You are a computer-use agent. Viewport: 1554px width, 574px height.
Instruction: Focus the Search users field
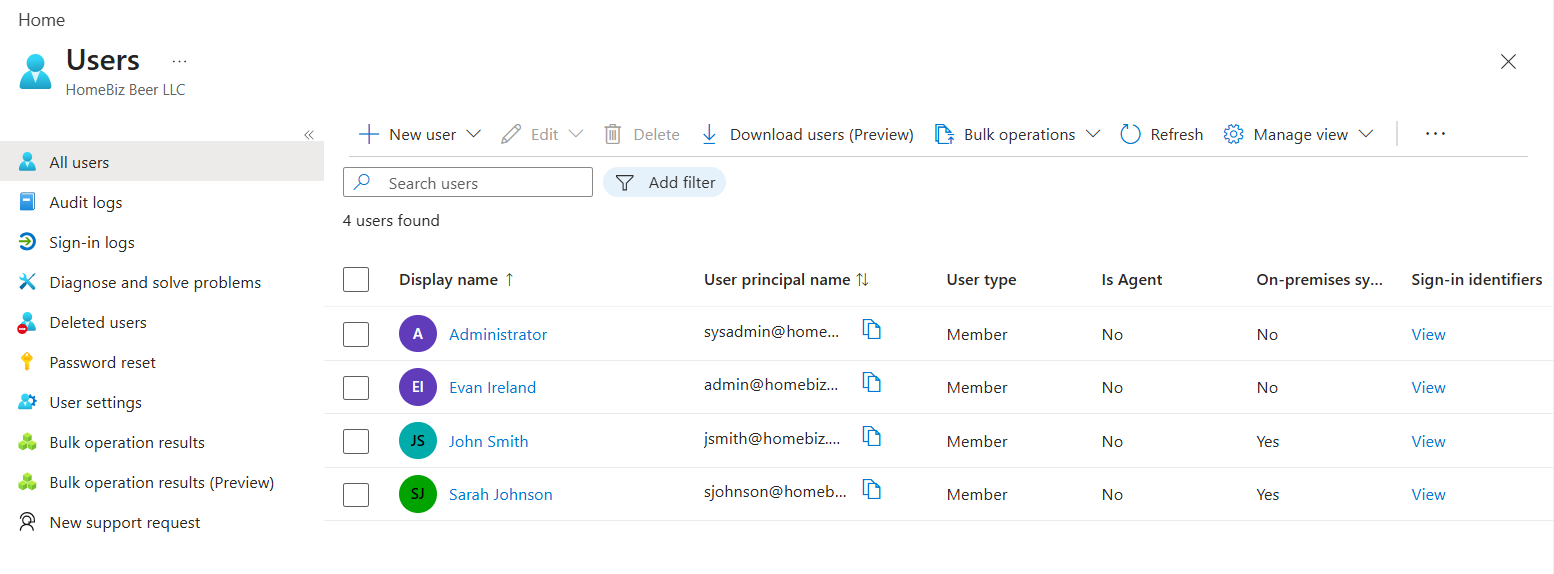[x=468, y=182]
